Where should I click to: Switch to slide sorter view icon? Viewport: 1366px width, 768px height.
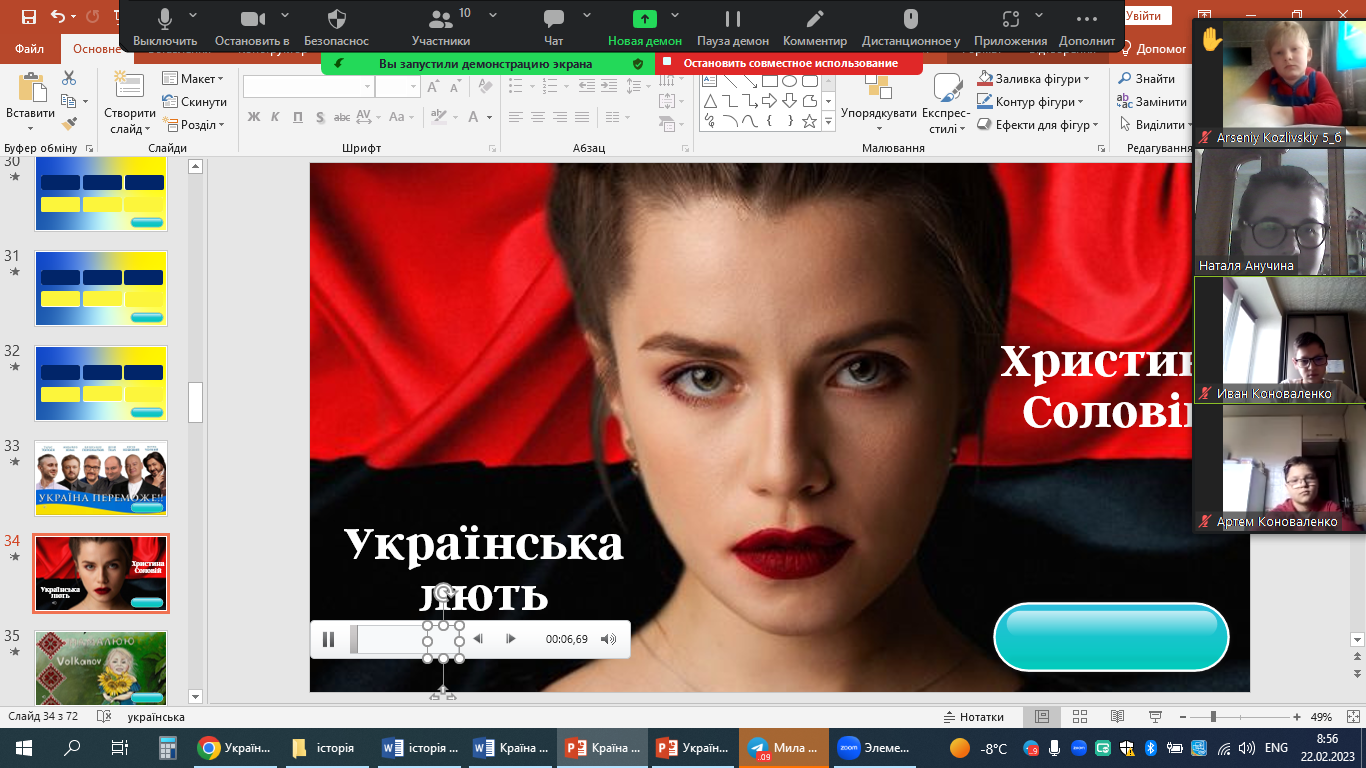(x=1079, y=717)
